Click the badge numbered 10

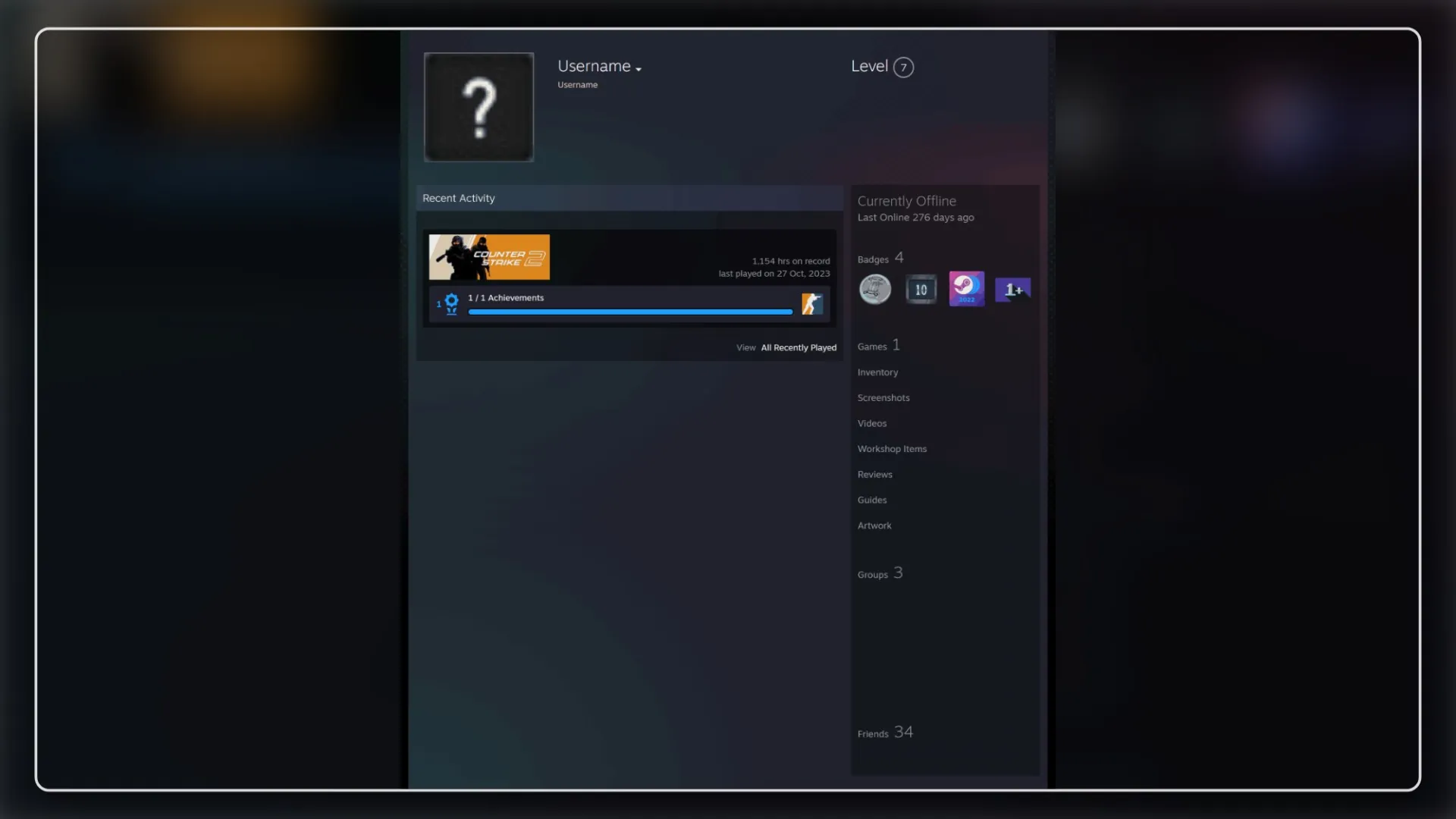pyautogui.click(x=921, y=290)
